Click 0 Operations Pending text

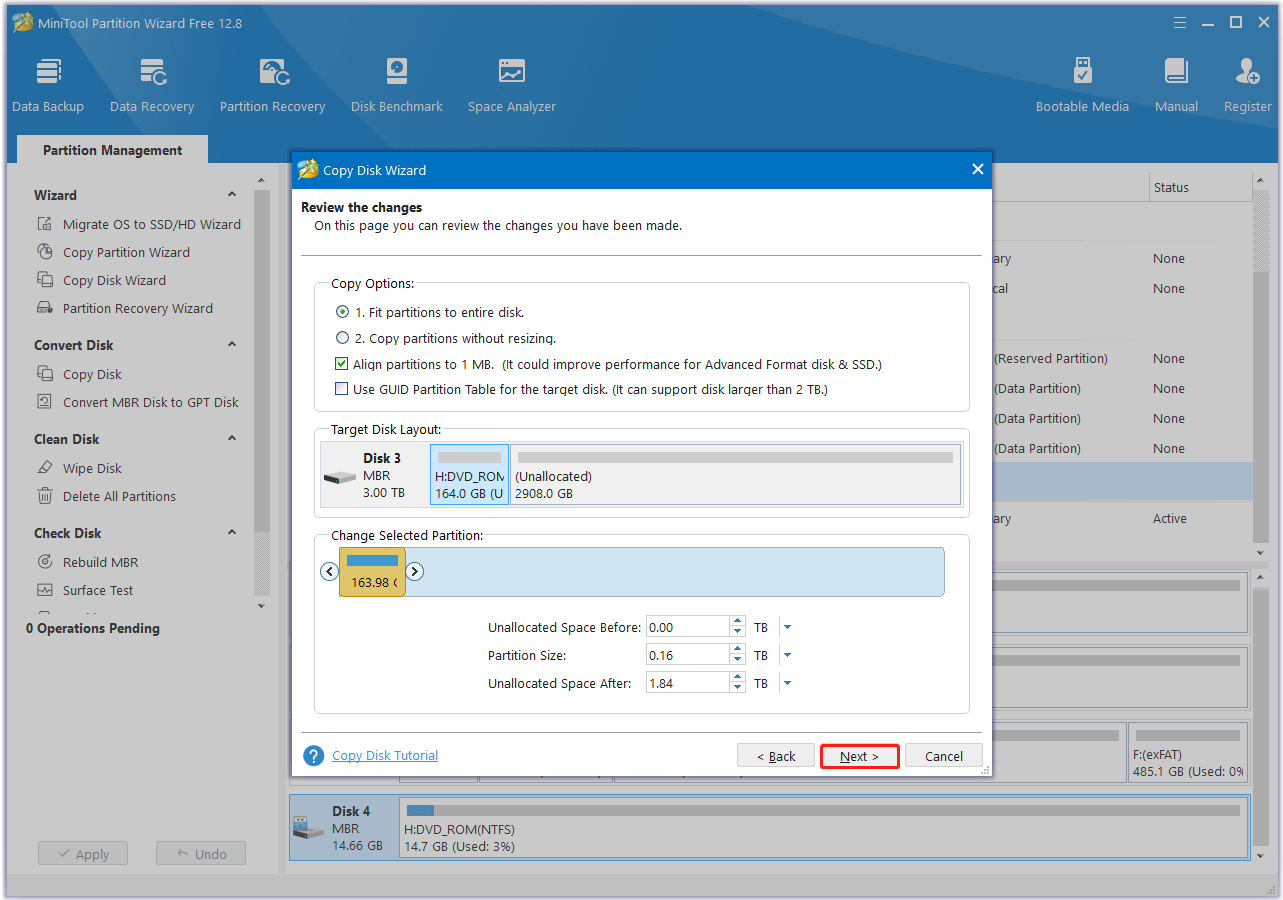(93, 628)
